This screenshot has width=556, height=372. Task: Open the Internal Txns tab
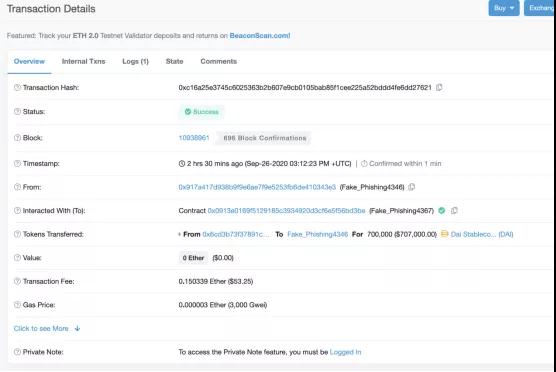[x=83, y=61]
